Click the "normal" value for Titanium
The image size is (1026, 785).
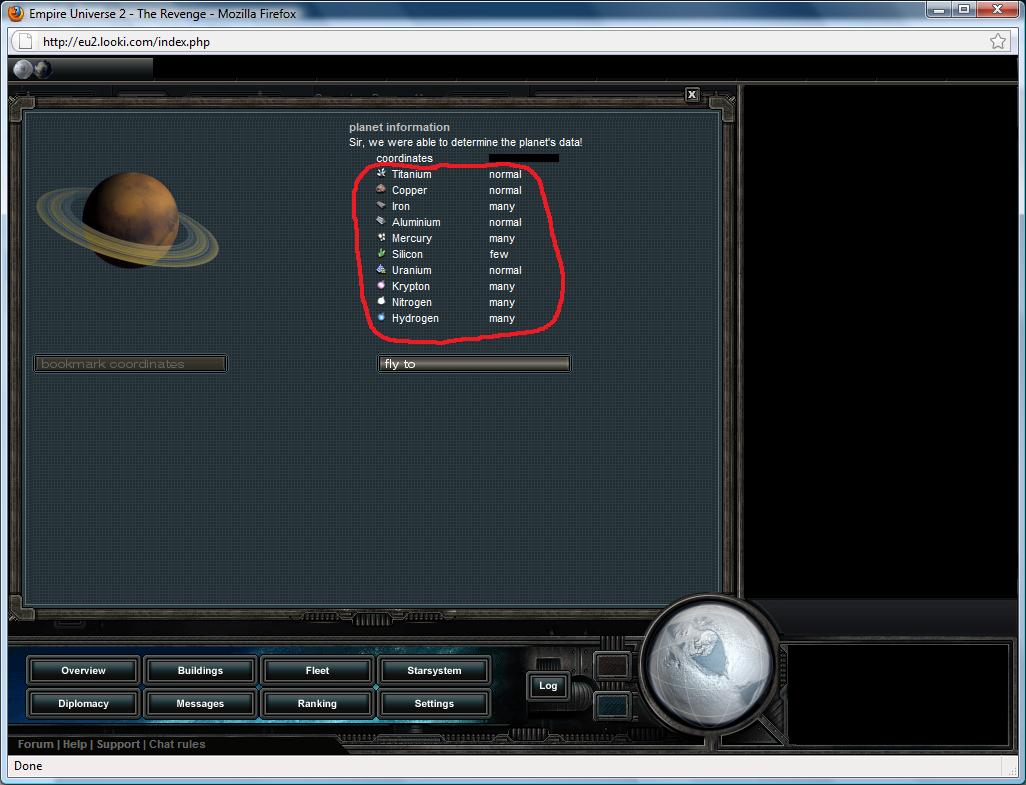click(505, 174)
